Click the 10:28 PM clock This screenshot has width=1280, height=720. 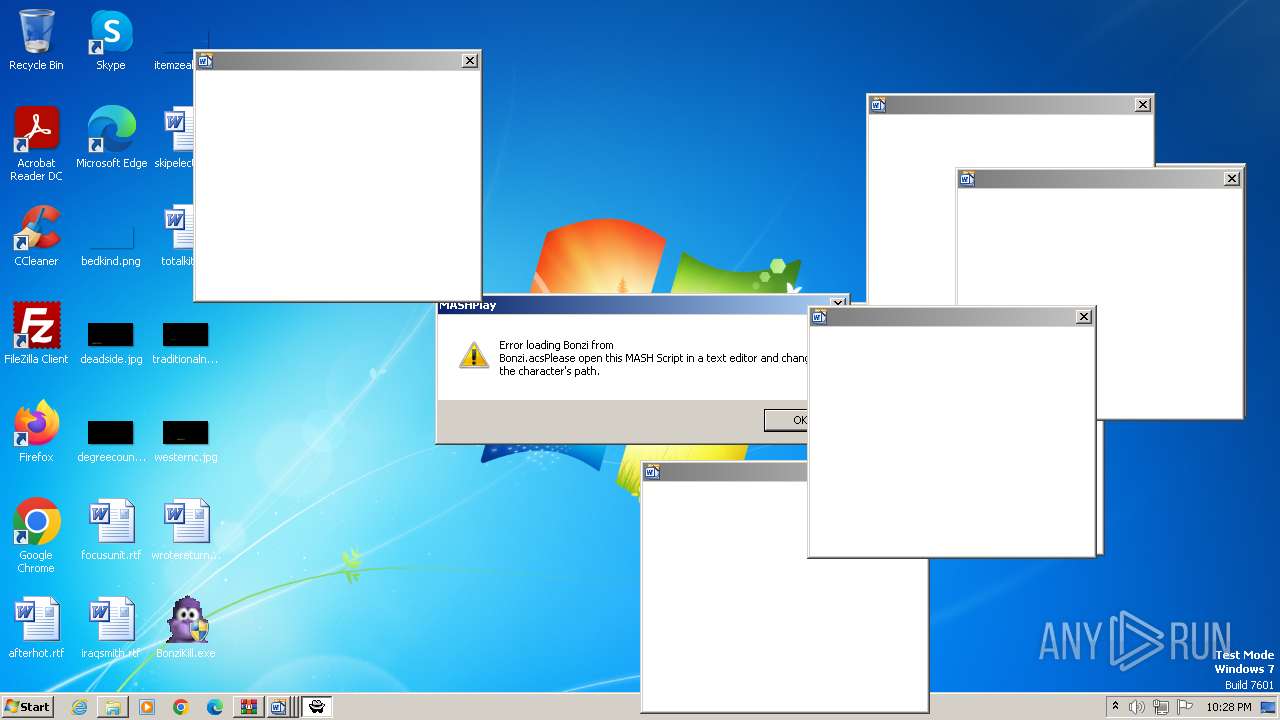coord(1228,707)
